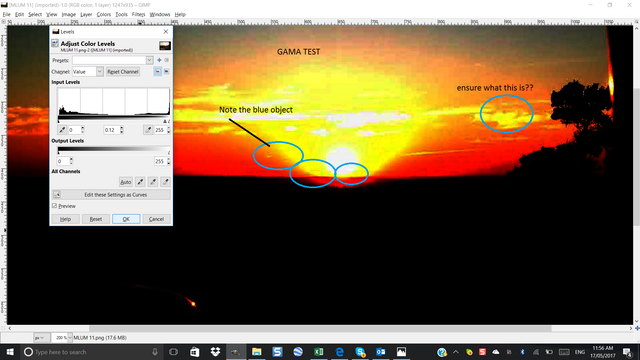This screenshot has width=640, height=360.
Task: Click the Levels tool icon in dialog header
Action: tap(55, 44)
